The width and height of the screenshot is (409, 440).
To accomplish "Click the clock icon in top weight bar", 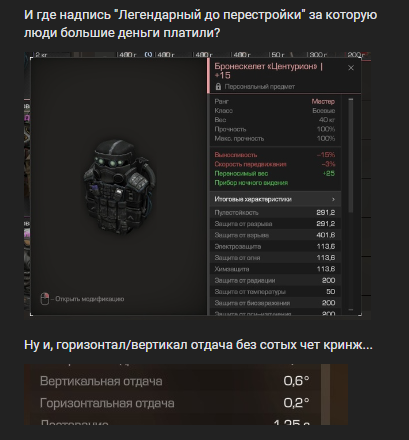I will (x=148, y=54).
